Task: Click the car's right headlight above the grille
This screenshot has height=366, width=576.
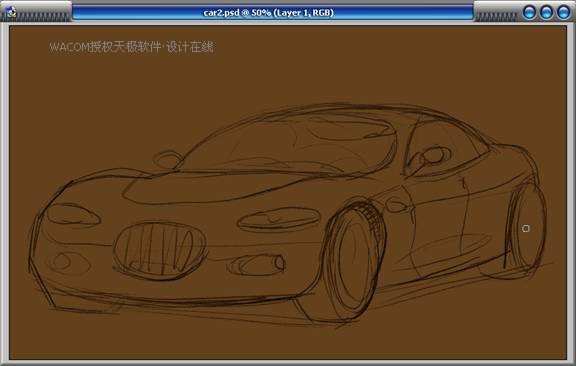Action: coord(73,214)
